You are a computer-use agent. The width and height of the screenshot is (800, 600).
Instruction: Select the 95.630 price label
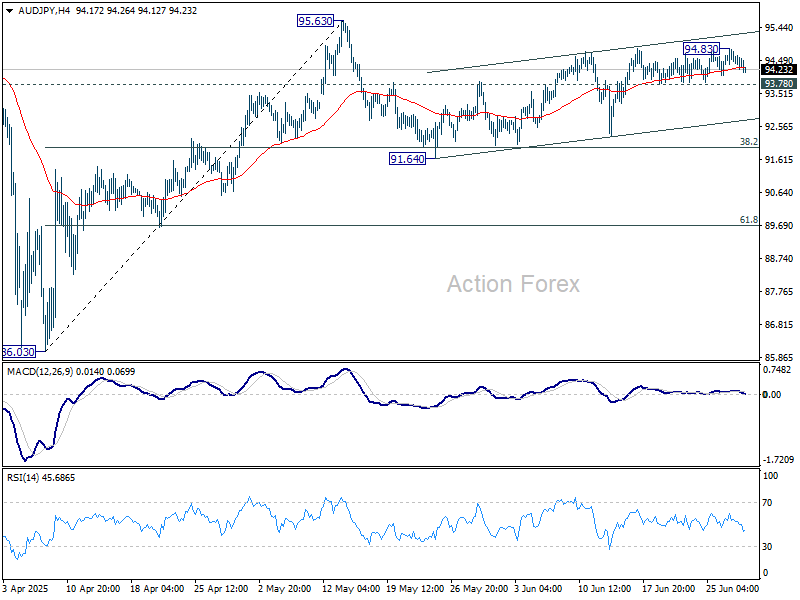click(315, 21)
